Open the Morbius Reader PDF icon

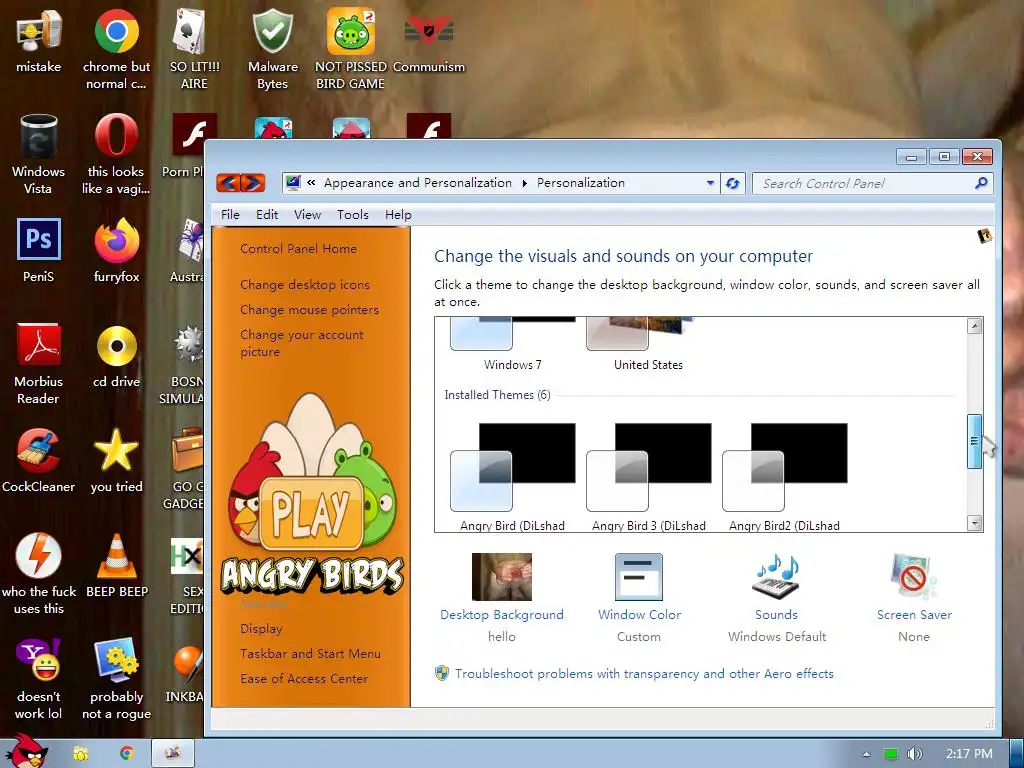coord(39,364)
